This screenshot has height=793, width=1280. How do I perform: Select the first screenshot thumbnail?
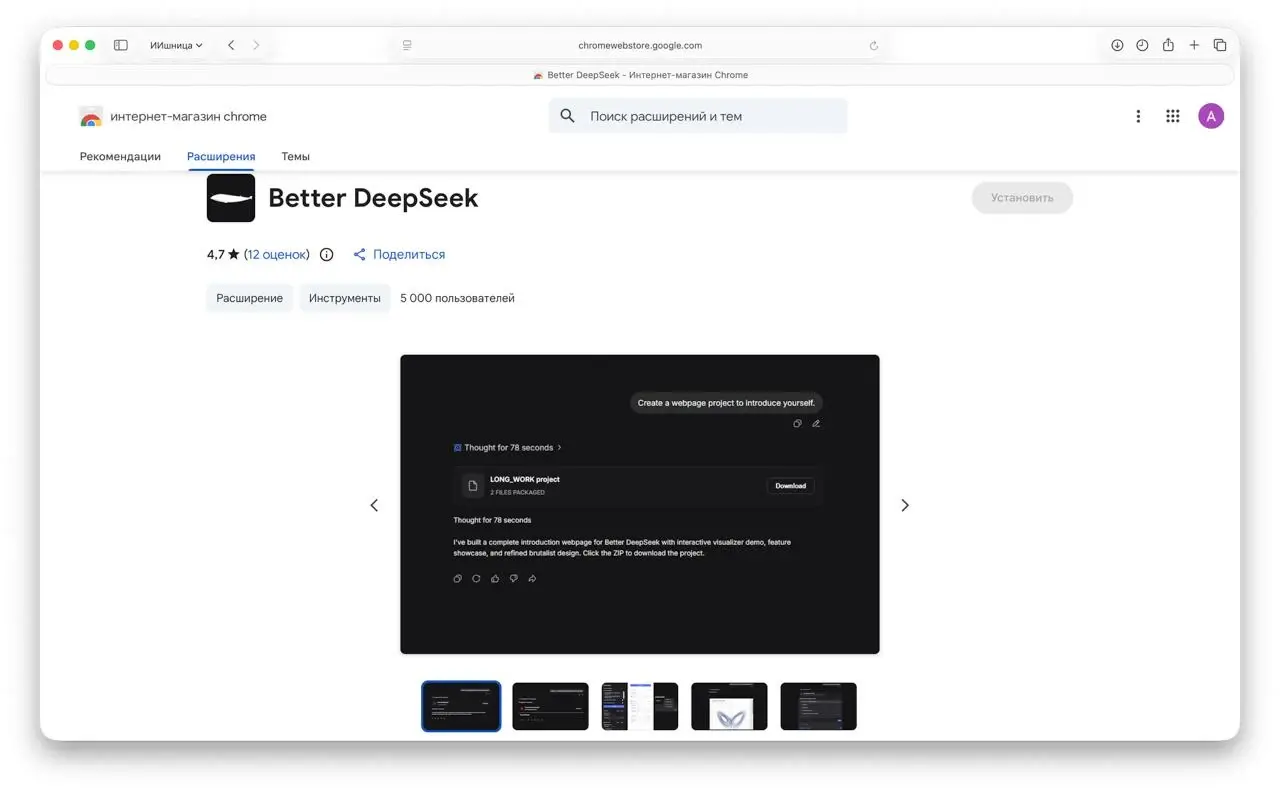tap(461, 706)
